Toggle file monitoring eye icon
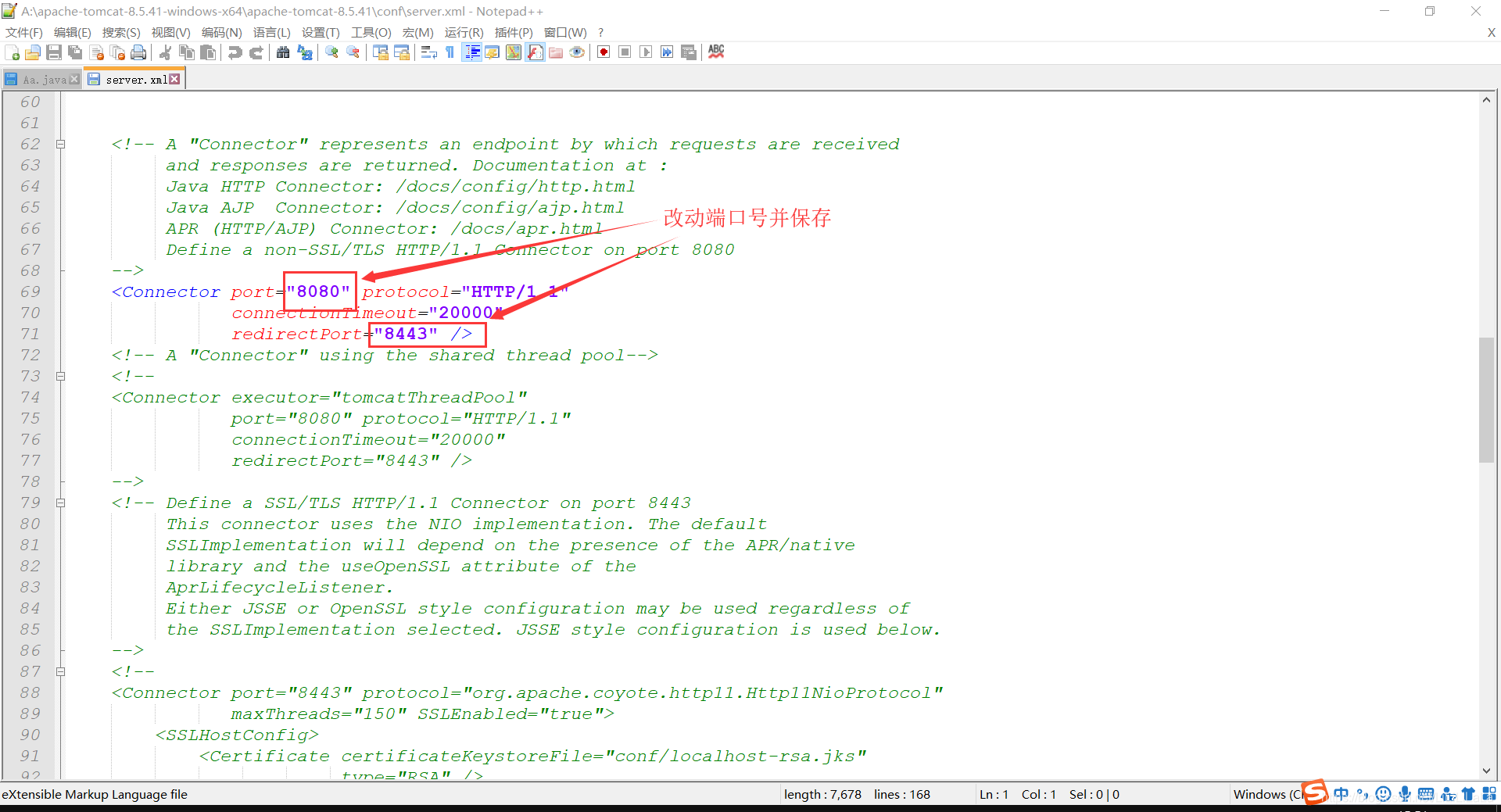The height and width of the screenshot is (812, 1501). (x=577, y=52)
